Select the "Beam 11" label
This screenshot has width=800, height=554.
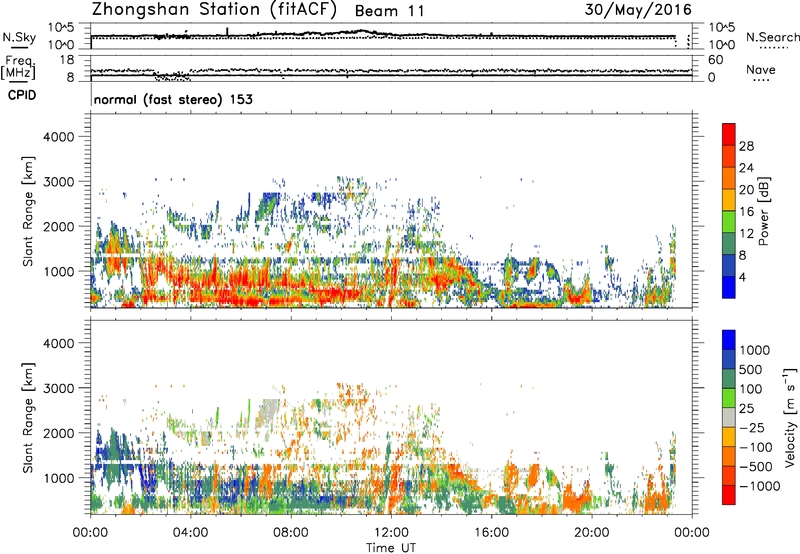coord(390,11)
